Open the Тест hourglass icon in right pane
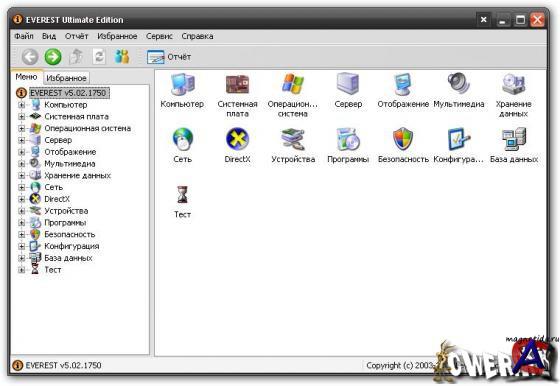This screenshot has width=560, height=386. coord(182,195)
